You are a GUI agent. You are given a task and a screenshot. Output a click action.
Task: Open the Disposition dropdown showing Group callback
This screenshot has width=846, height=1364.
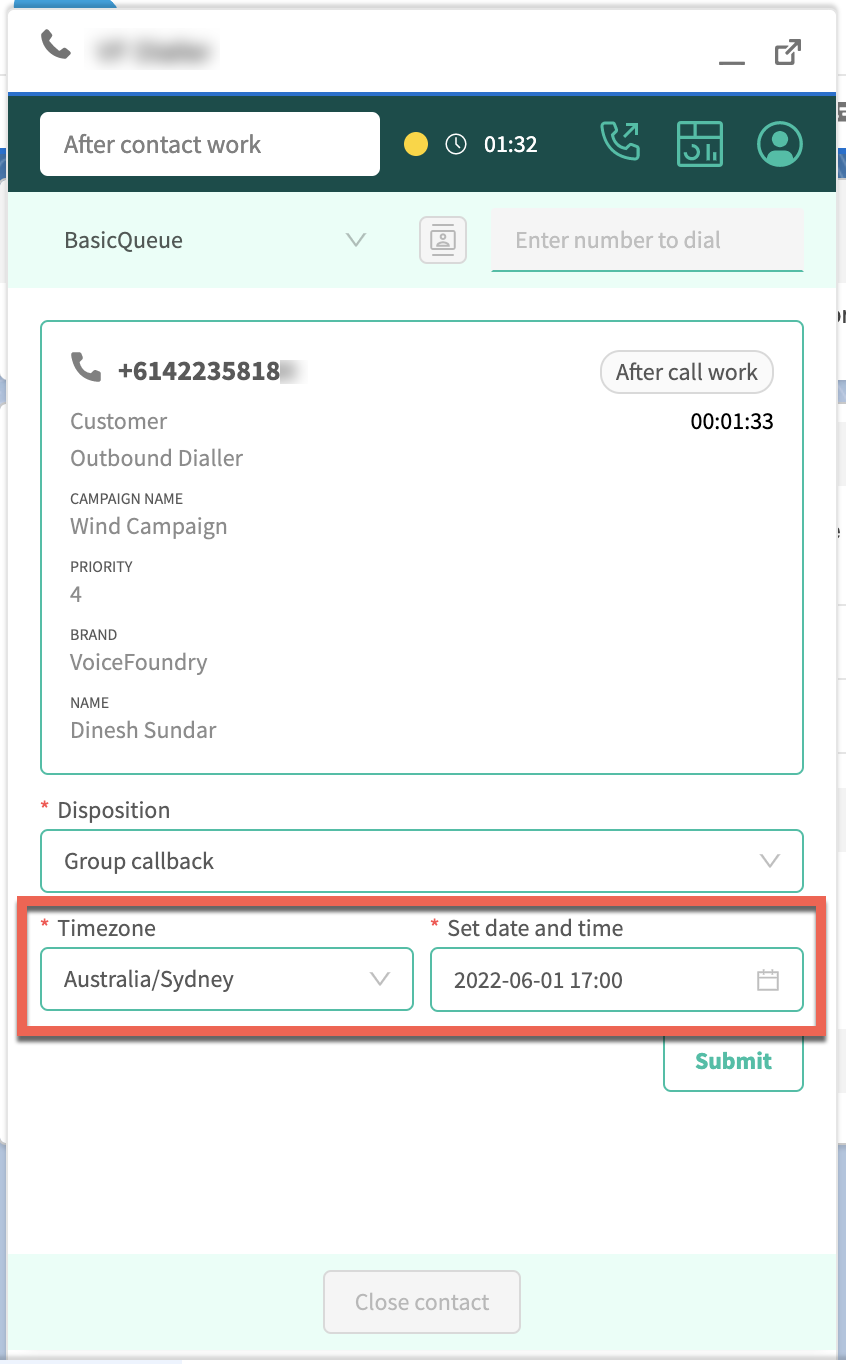(422, 861)
